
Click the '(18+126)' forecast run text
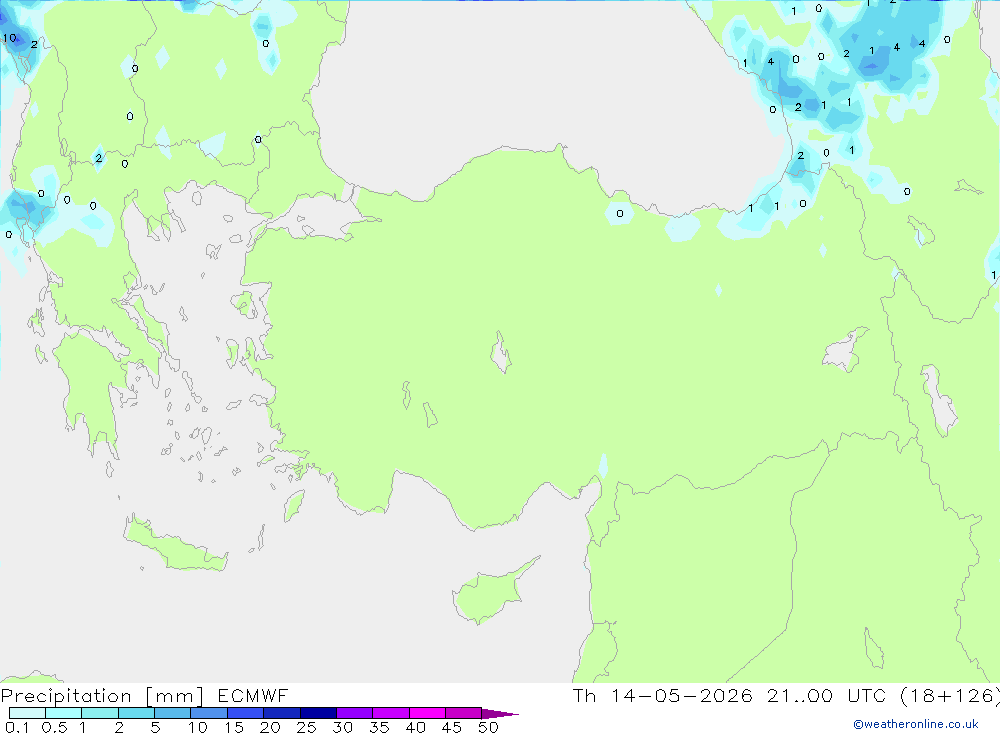coord(950,695)
